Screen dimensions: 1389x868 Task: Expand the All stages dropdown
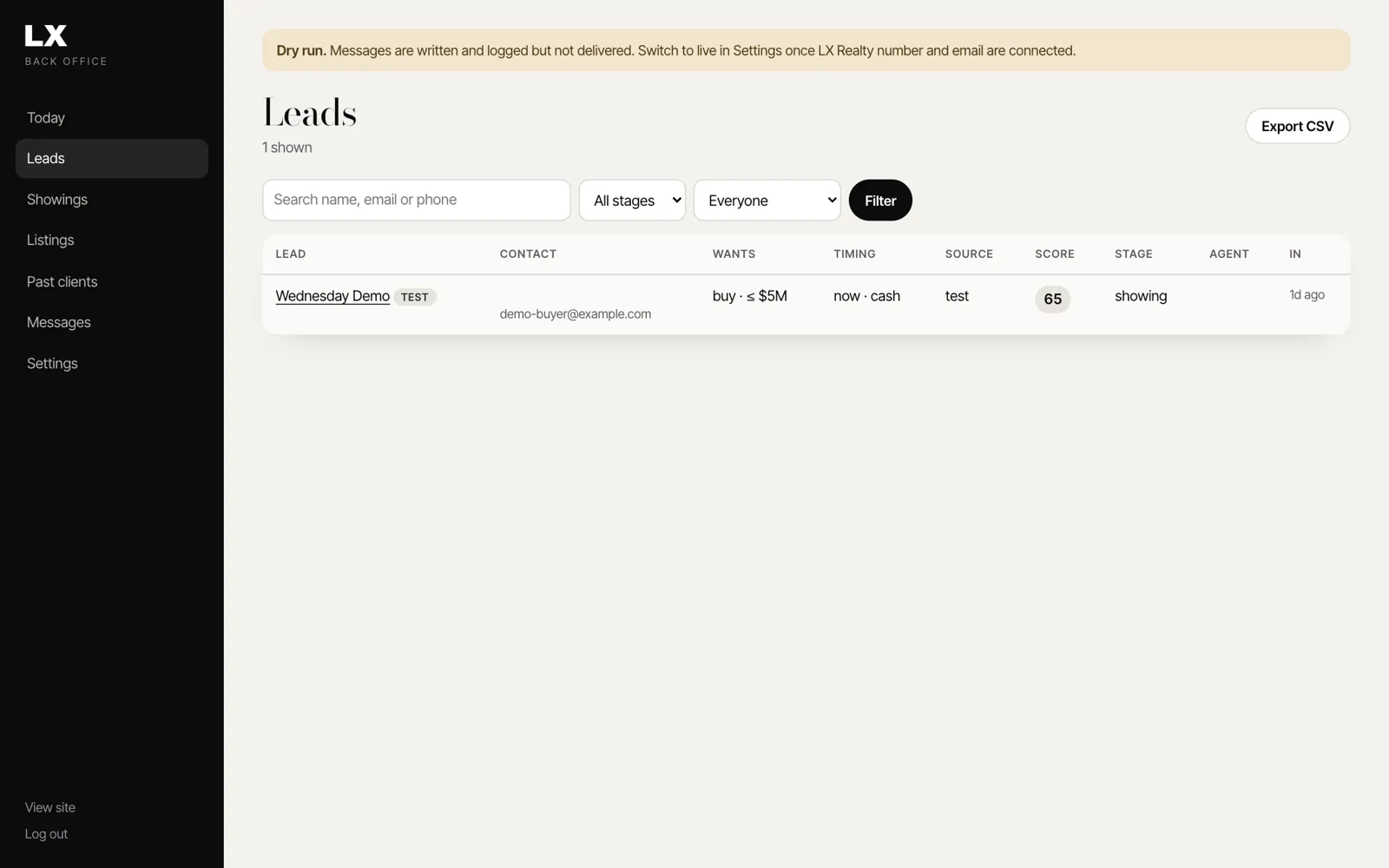pyautogui.click(x=632, y=201)
